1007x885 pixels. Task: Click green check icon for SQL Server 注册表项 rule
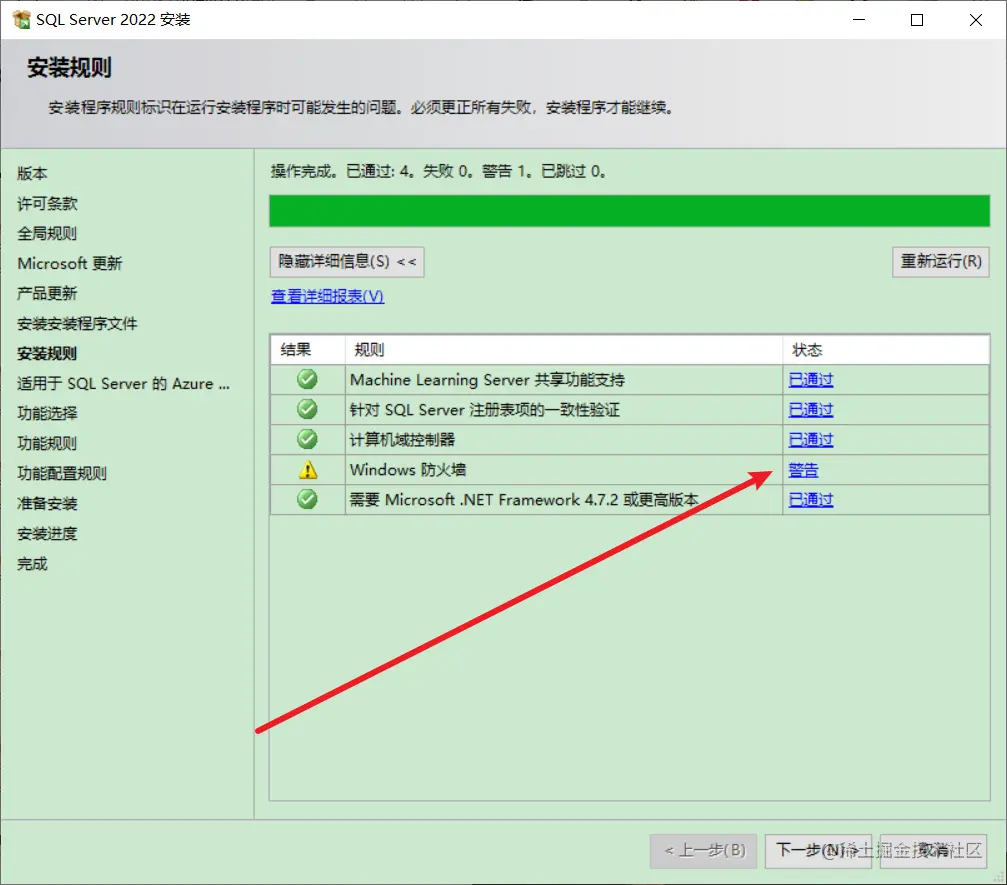(x=308, y=409)
